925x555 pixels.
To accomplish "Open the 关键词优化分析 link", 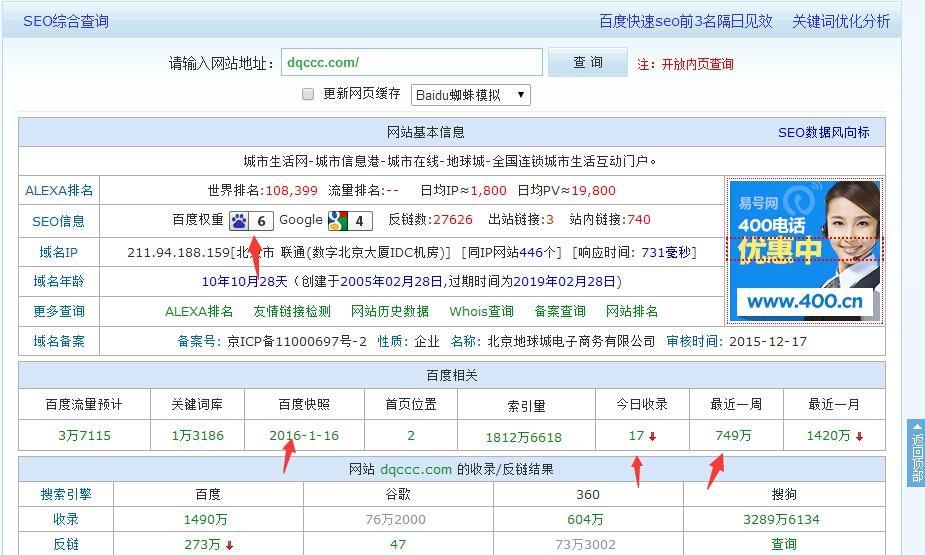I will pos(840,21).
